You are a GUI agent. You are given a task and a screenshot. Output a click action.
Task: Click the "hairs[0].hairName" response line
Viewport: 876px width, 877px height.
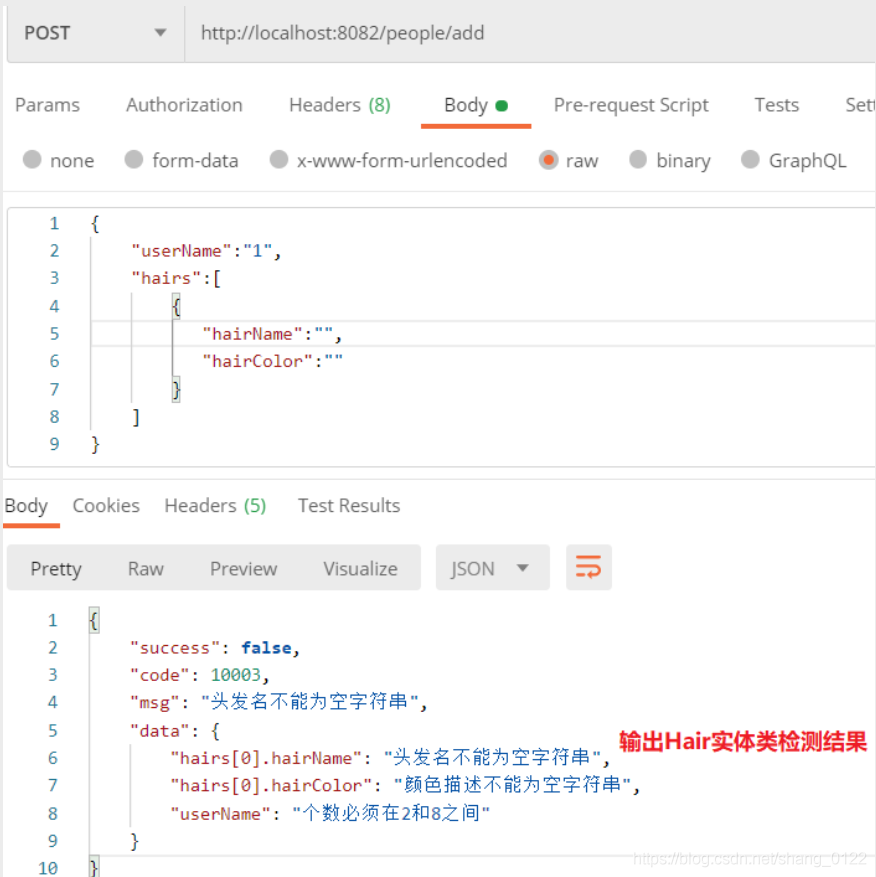[390, 758]
